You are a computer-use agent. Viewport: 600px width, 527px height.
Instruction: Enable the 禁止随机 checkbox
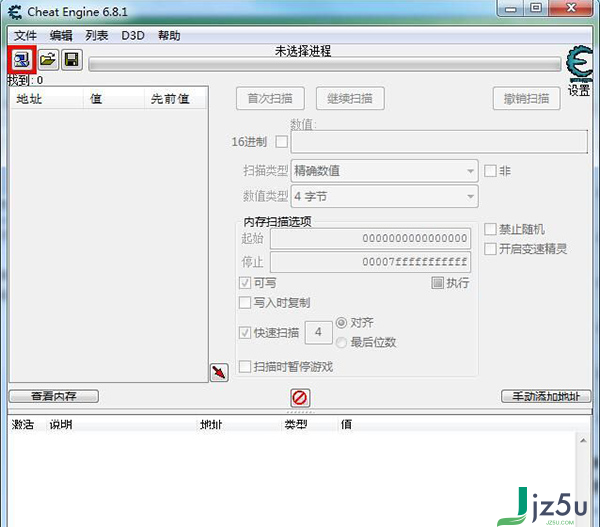490,229
